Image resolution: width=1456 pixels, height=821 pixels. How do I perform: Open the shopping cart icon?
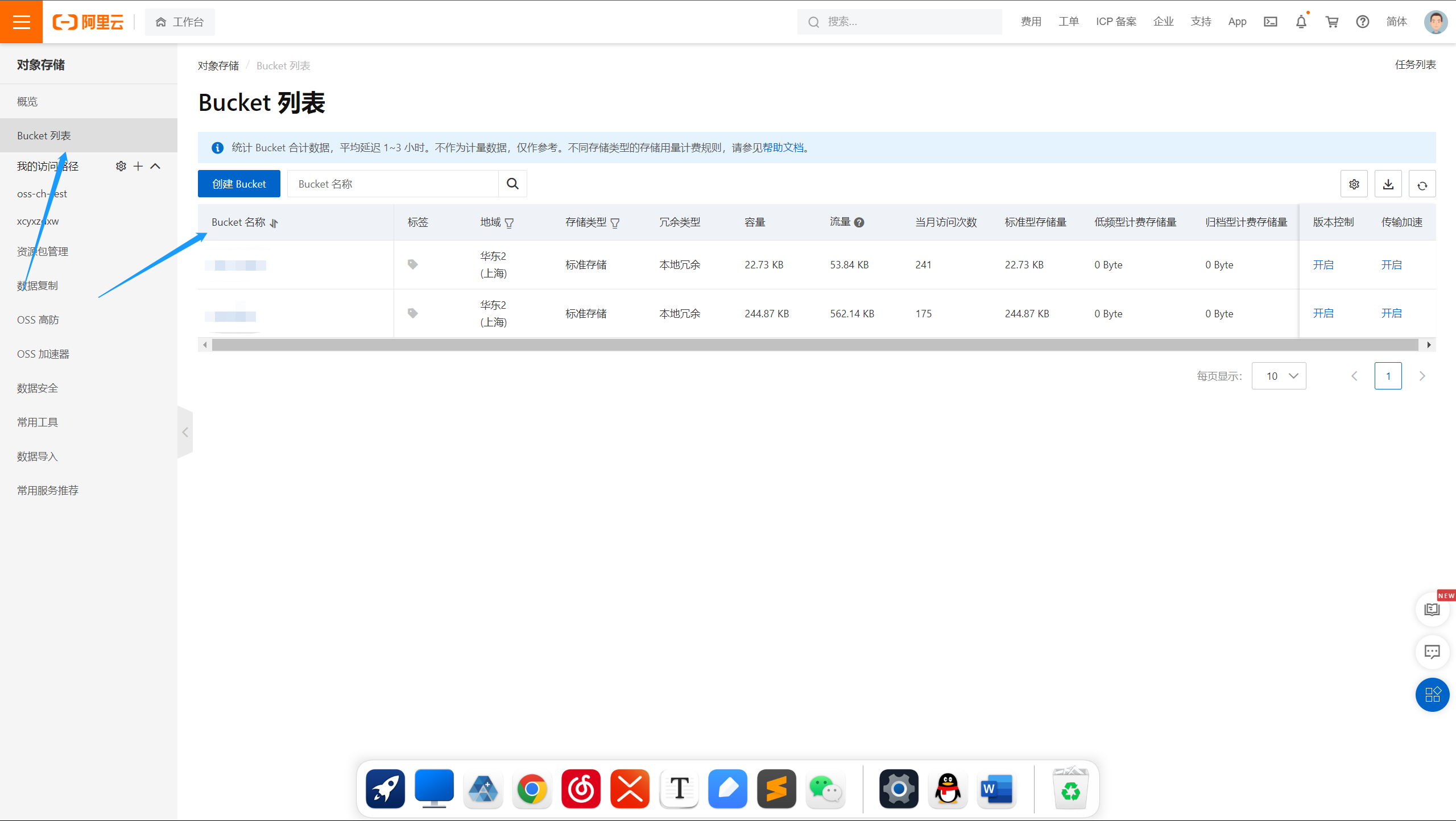coord(1331,22)
